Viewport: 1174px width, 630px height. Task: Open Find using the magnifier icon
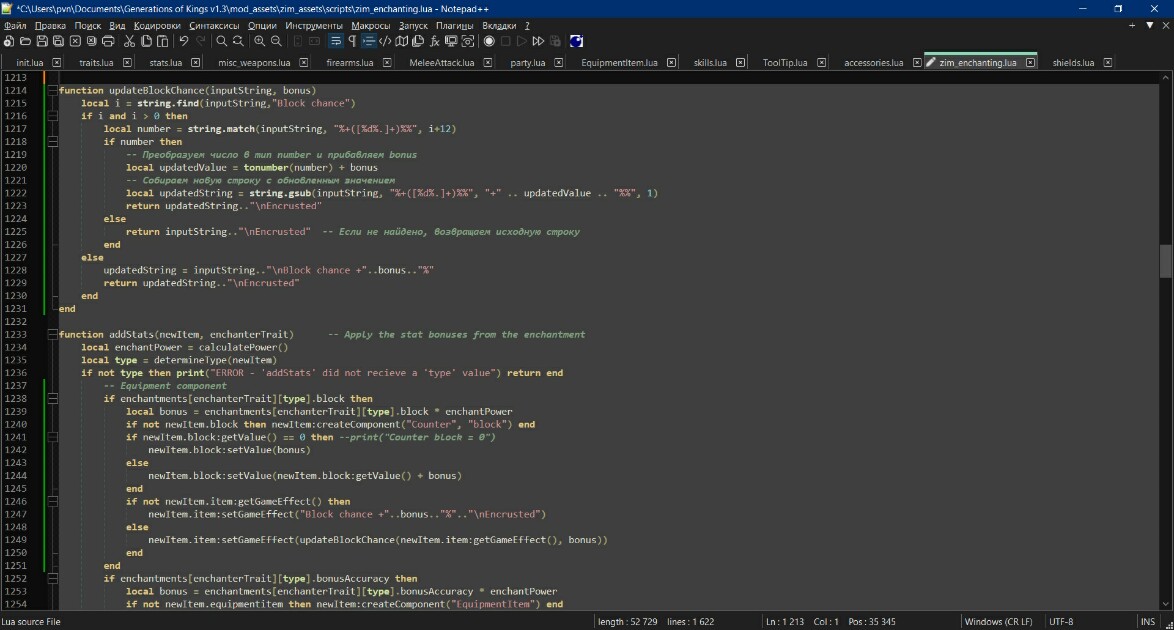(x=222, y=41)
